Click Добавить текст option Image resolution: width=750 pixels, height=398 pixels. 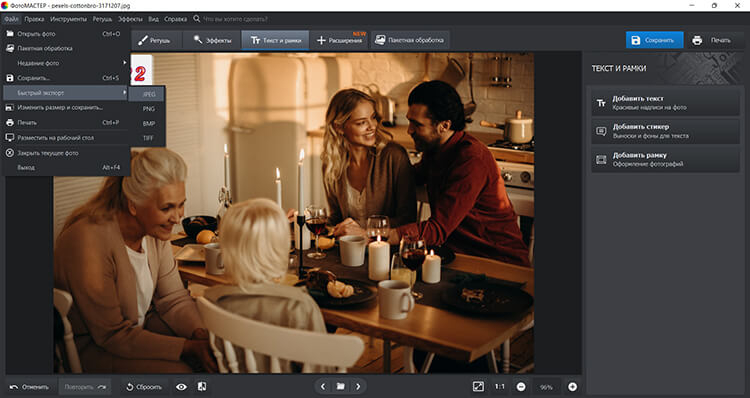(x=665, y=102)
